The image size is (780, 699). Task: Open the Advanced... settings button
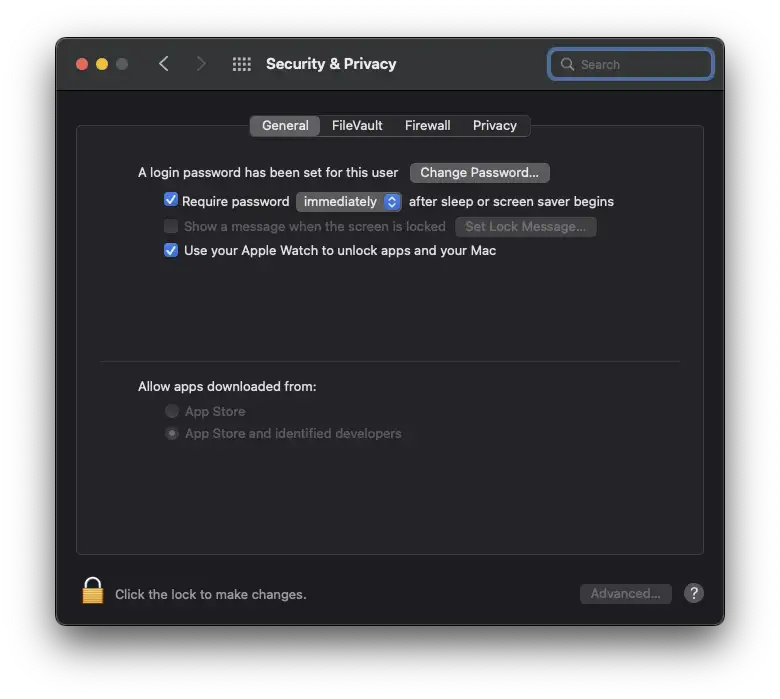coord(625,594)
